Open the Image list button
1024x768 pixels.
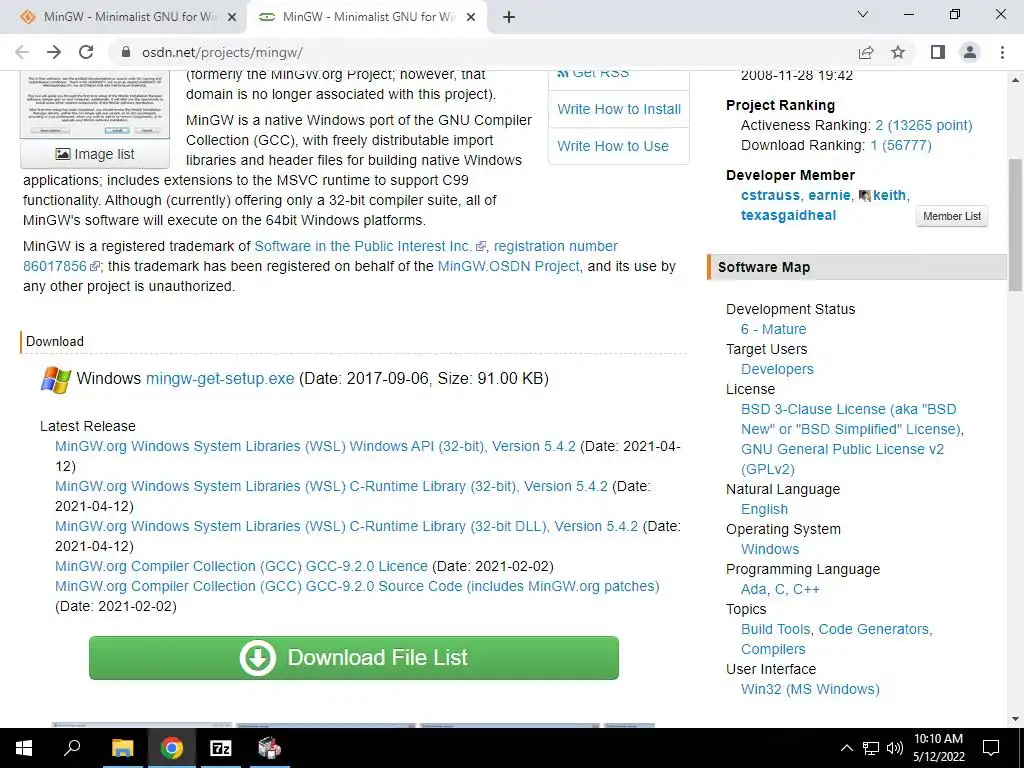pyautogui.click(x=95, y=154)
